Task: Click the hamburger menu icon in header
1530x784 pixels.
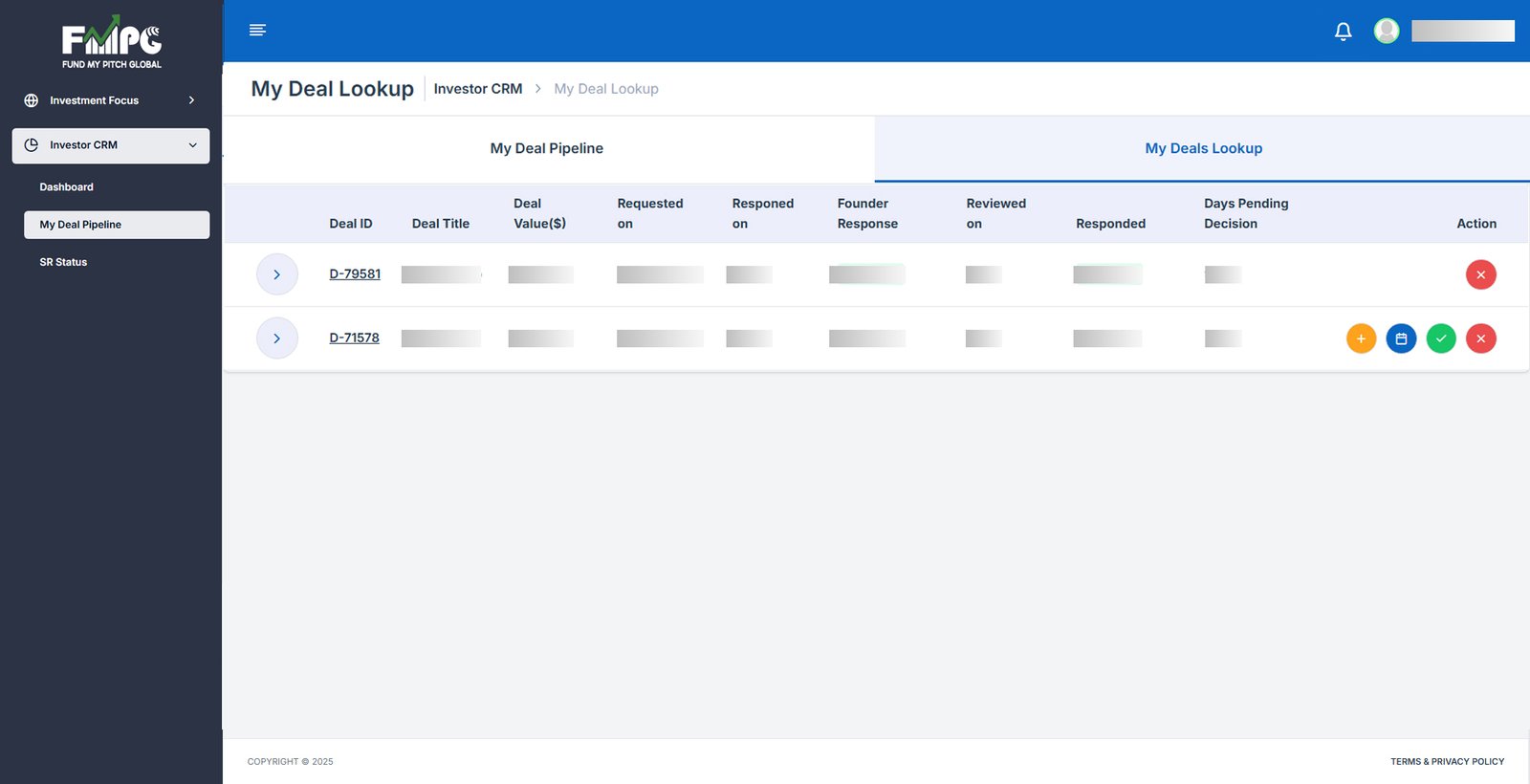Action: pos(257,31)
